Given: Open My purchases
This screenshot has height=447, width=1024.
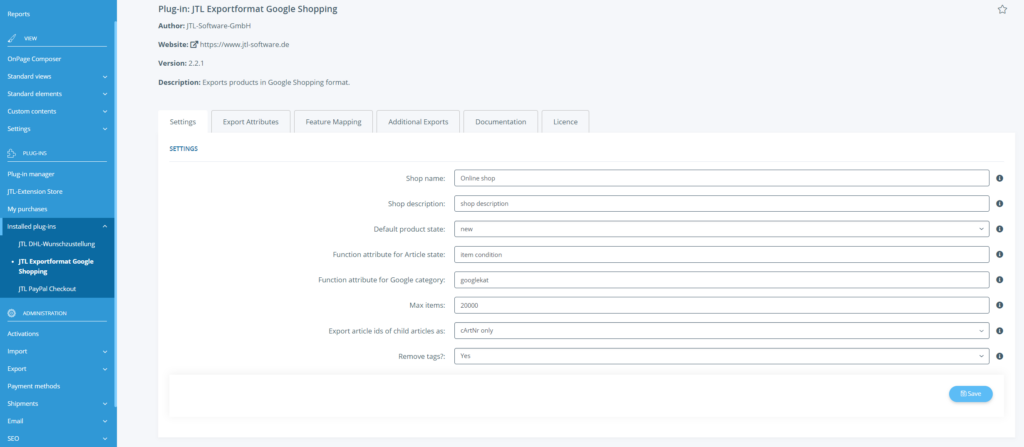Looking at the screenshot, I should pos(27,209).
